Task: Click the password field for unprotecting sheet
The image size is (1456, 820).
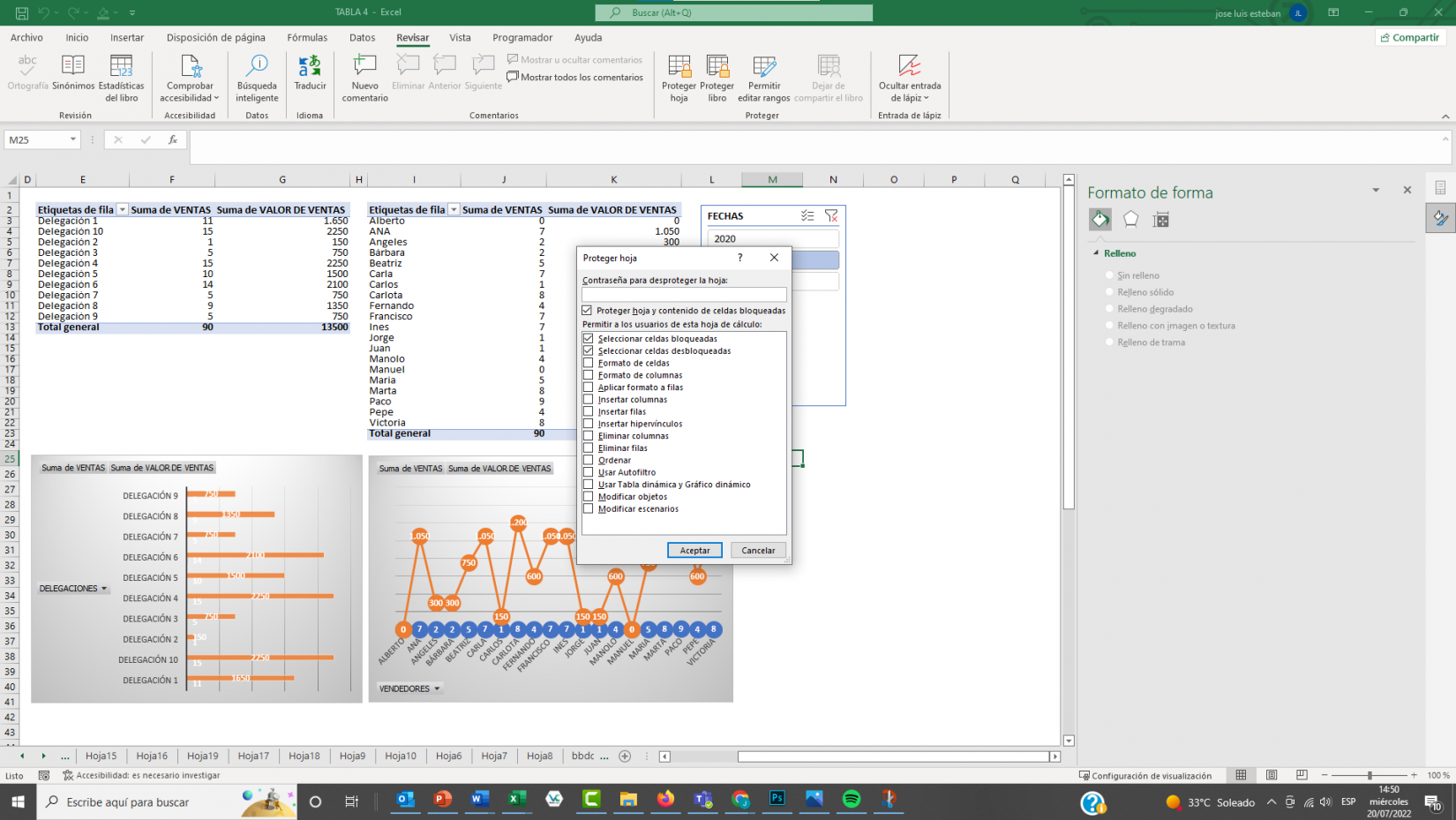Action: click(683, 295)
